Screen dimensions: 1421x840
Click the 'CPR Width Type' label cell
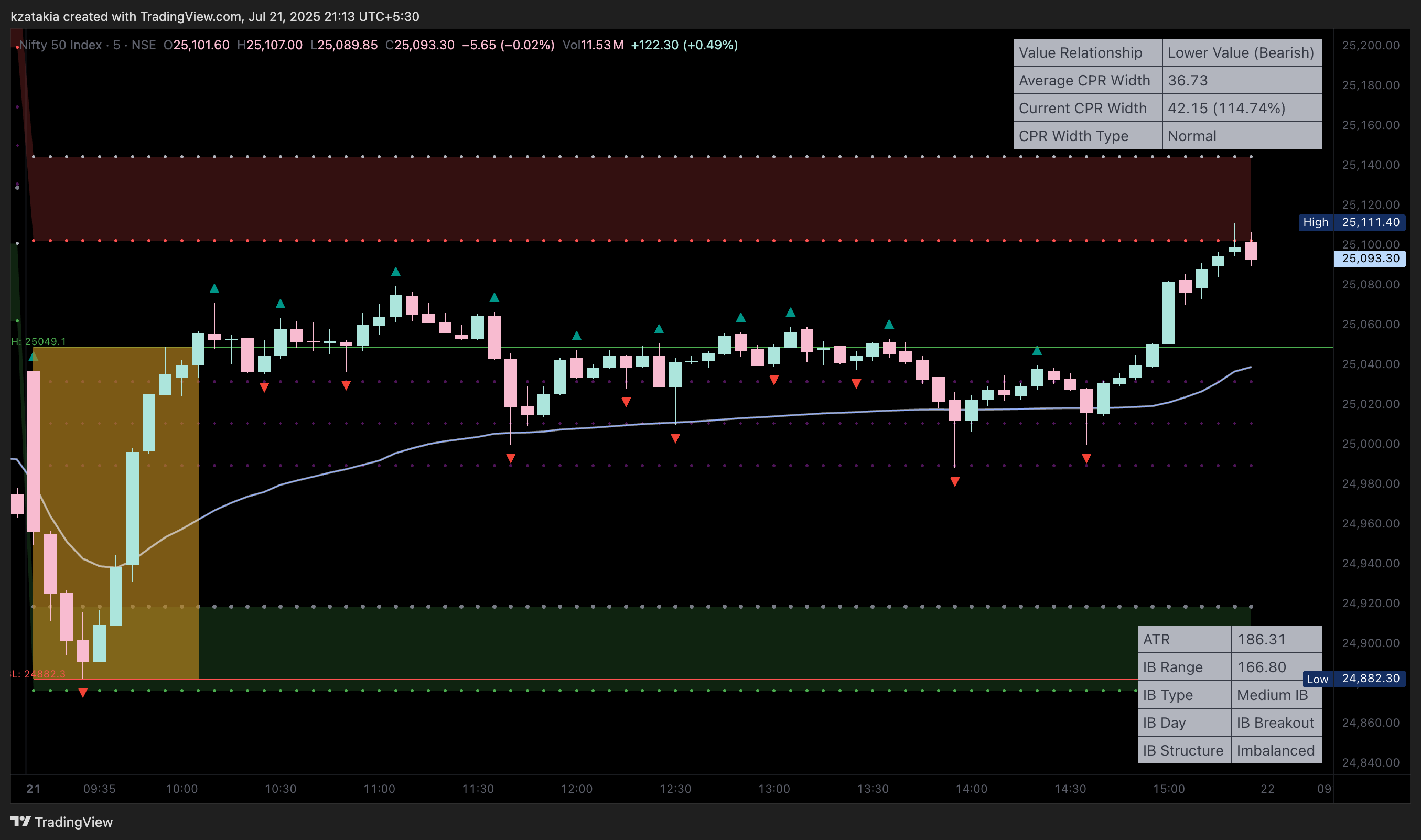pyautogui.click(x=1088, y=136)
